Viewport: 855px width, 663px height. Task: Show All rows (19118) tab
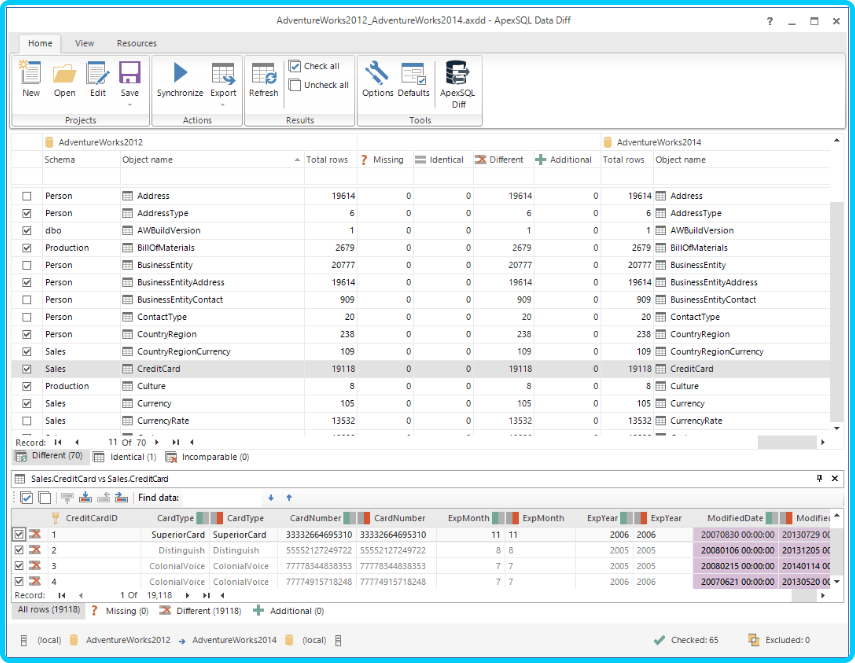pyautogui.click(x=49, y=610)
